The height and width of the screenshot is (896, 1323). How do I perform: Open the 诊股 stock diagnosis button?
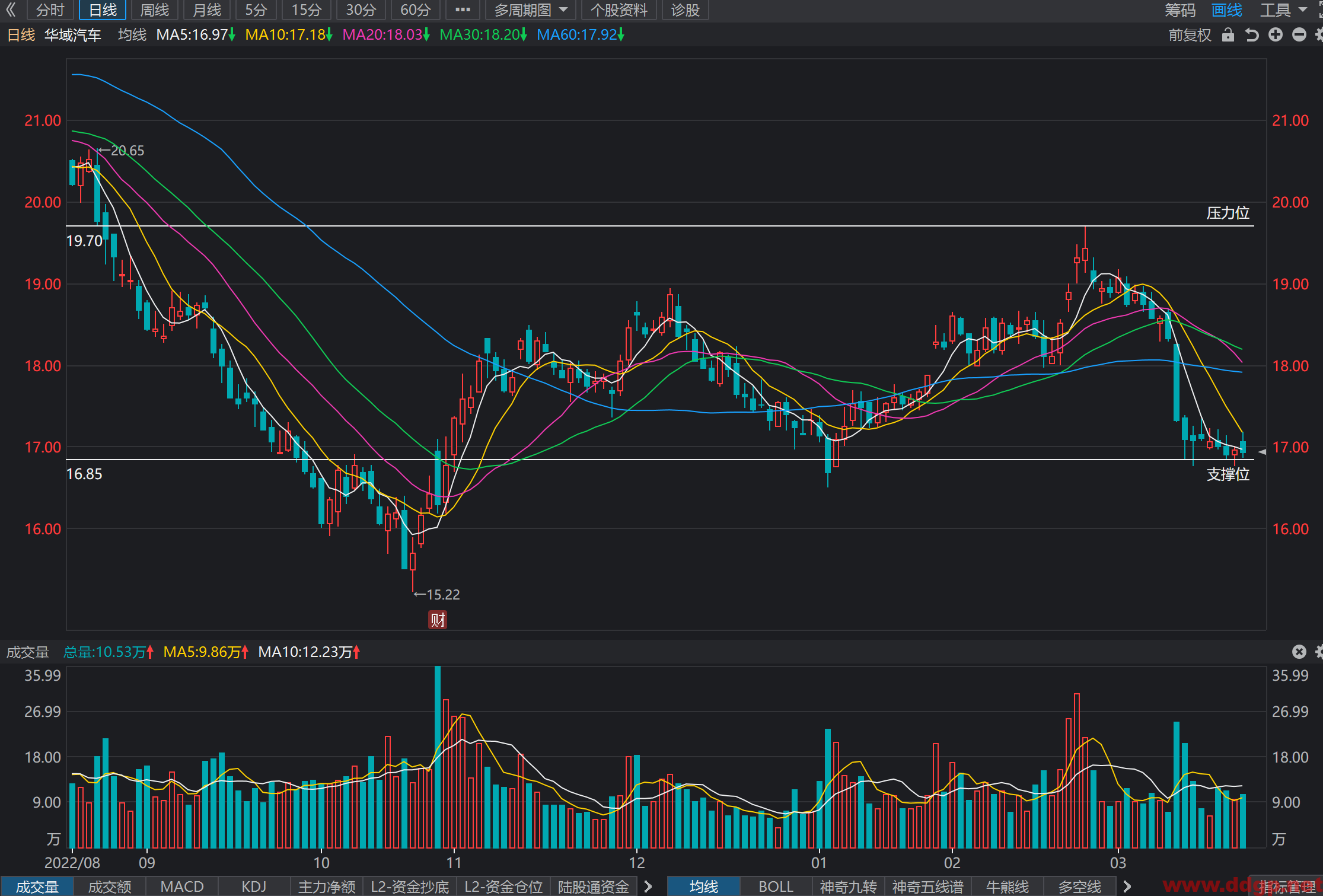[x=686, y=9]
